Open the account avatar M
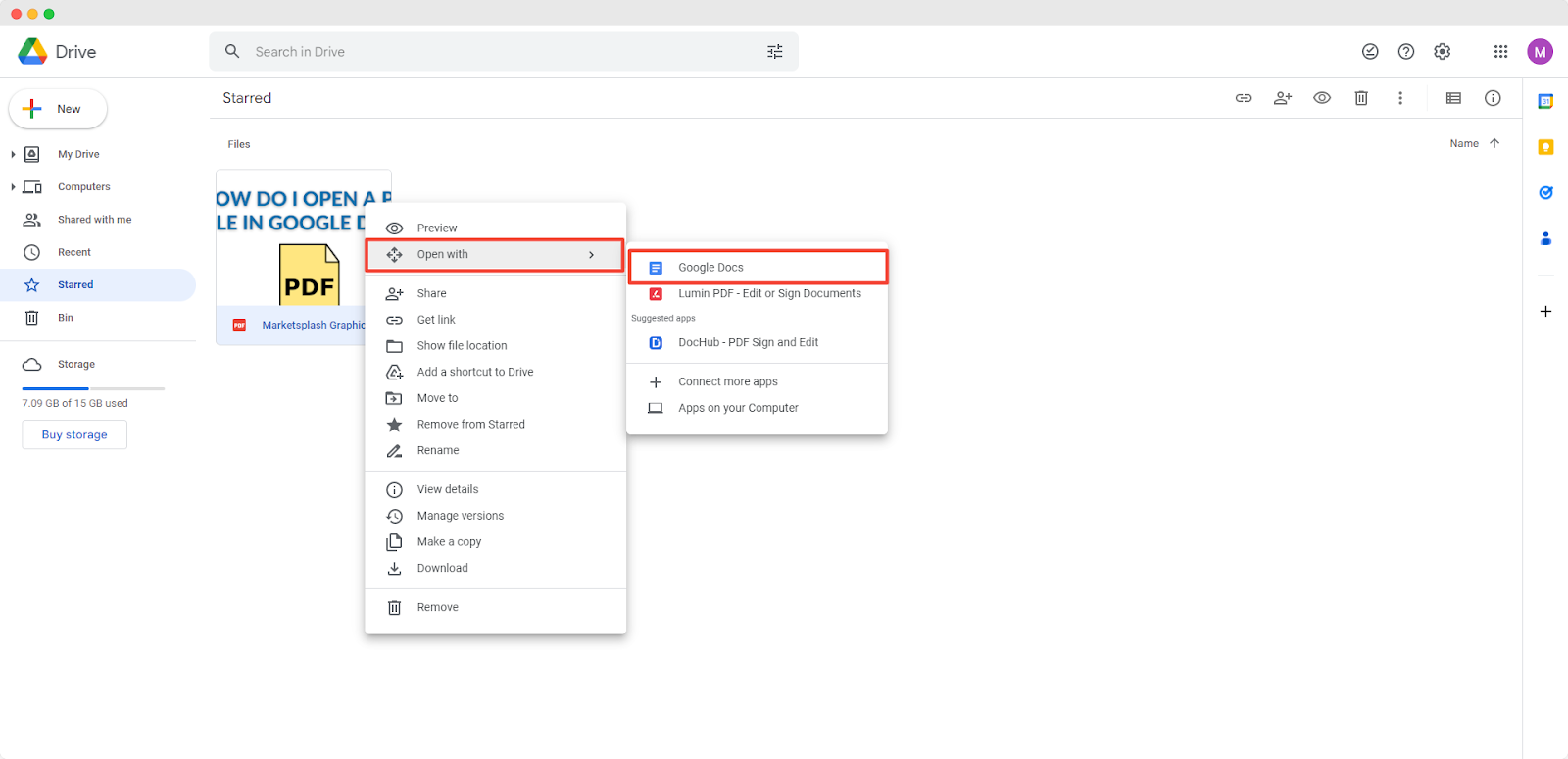This screenshot has height=759, width=1568. (x=1540, y=52)
